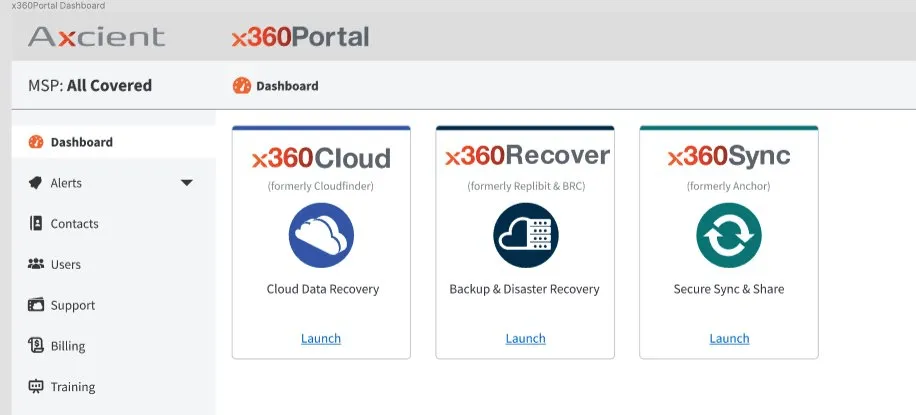Image resolution: width=916 pixels, height=415 pixels.
Task: Click the Contacts address book icon
Action: pyautogui.click(x=36, y=223)
